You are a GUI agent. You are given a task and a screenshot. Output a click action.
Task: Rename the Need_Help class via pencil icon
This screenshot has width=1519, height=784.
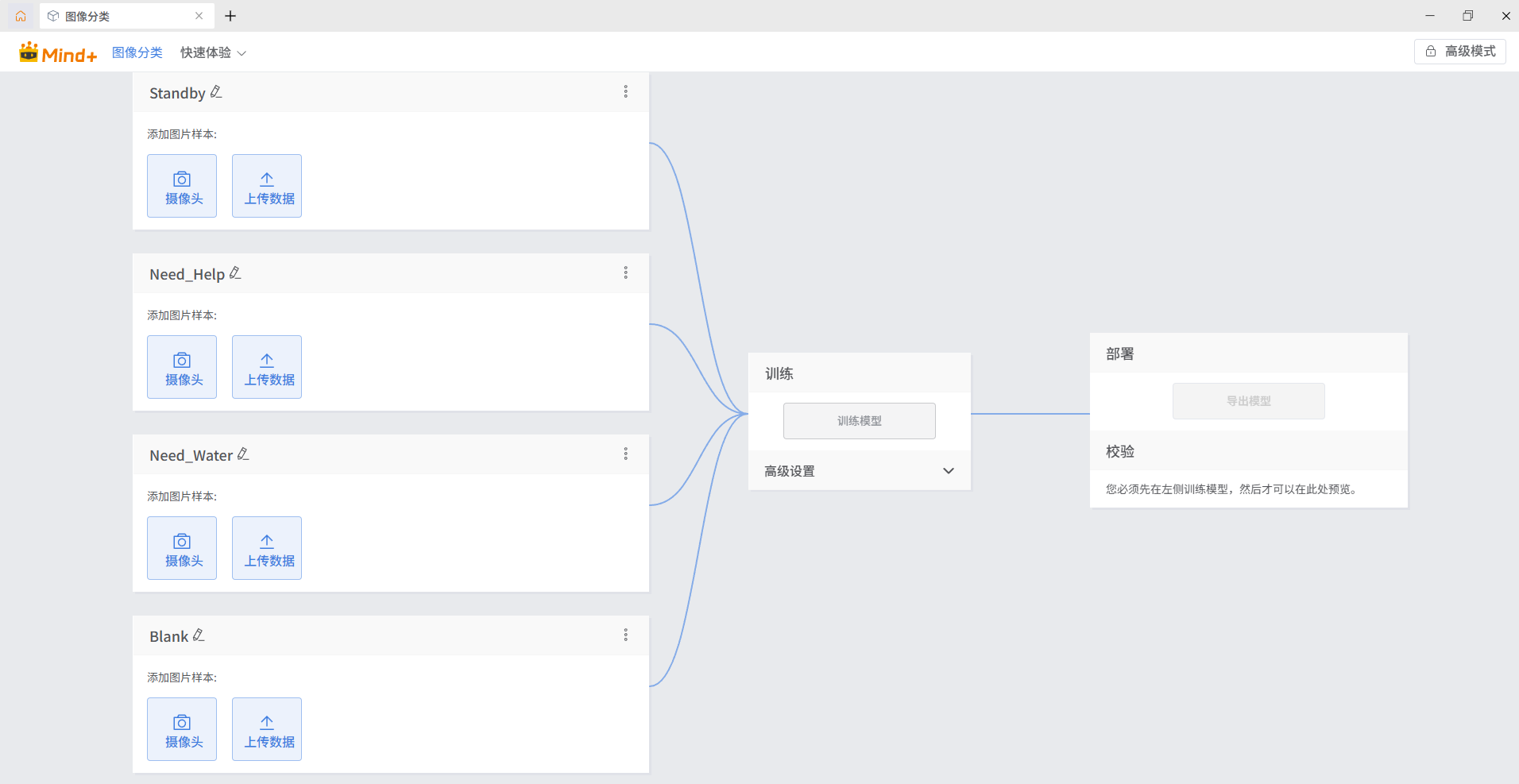235,273
